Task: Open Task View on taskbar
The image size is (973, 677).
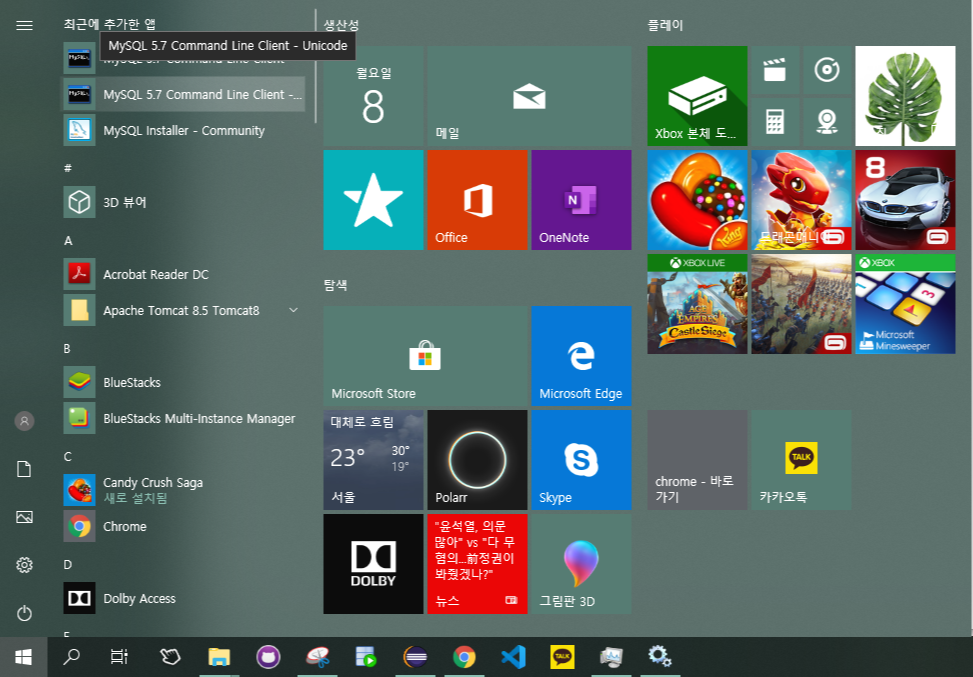Action: [119, 657]
